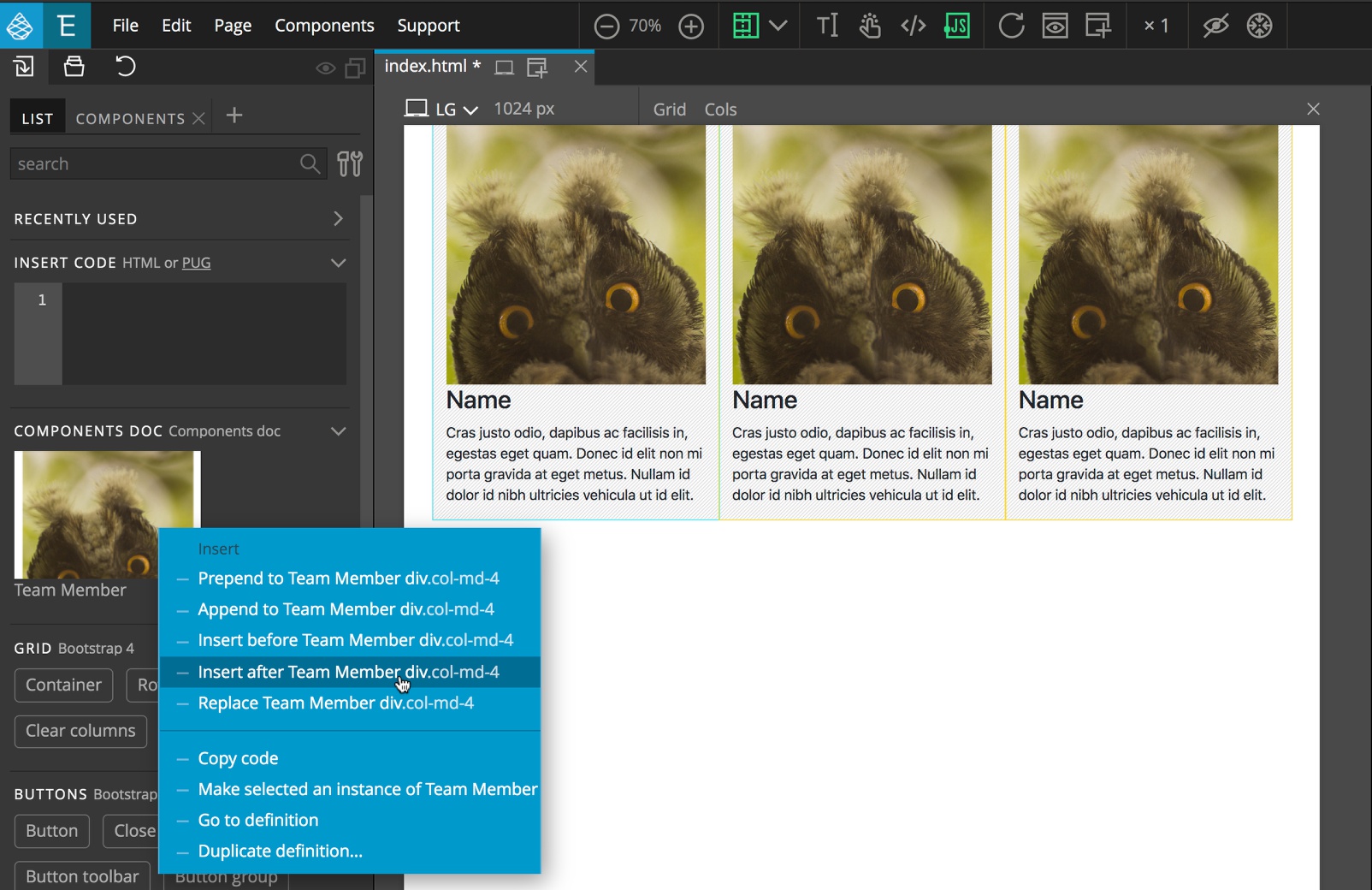Zoom out with the minus icon

606,27
